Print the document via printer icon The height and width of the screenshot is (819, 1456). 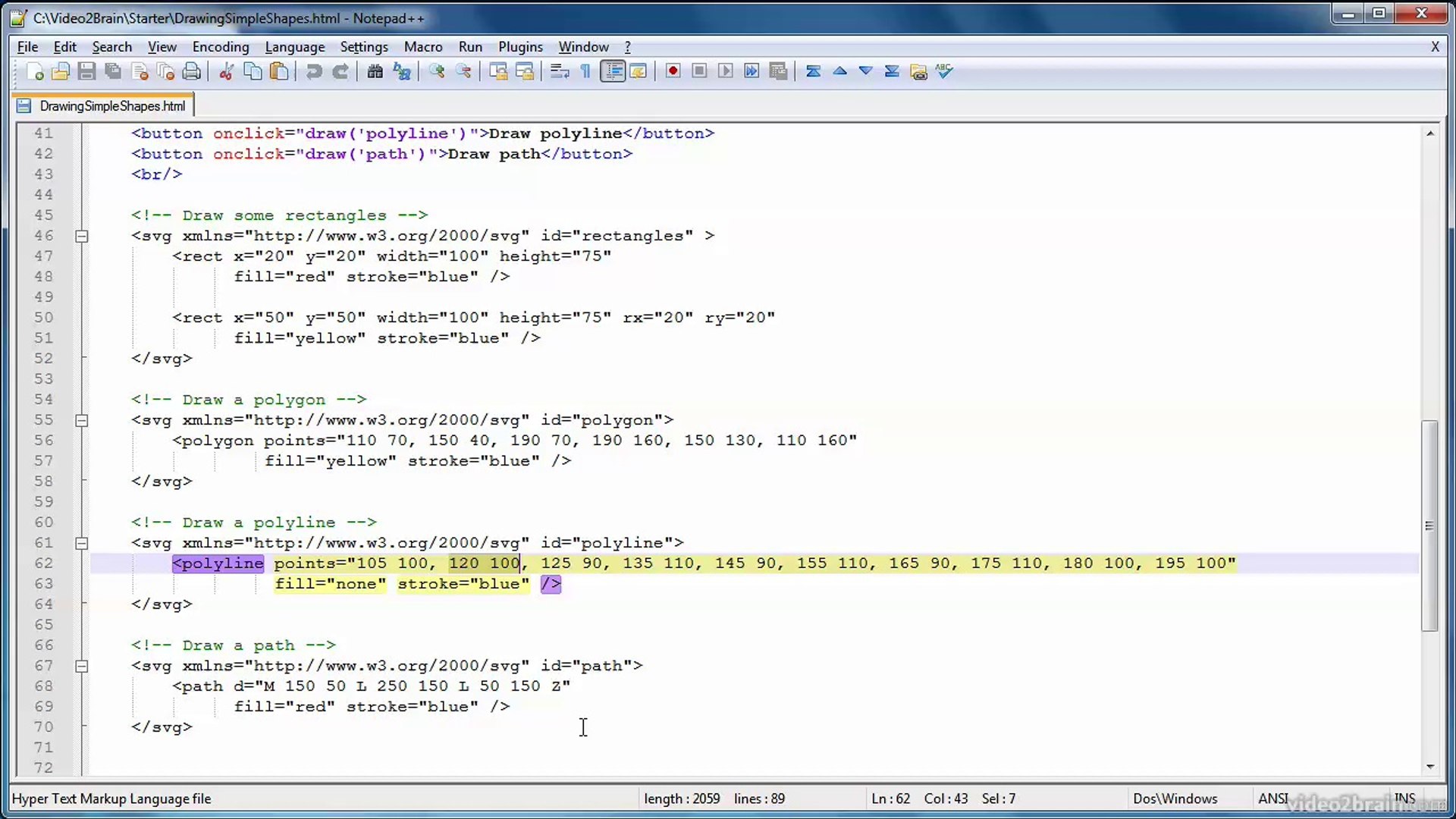[x=192, y=71]
